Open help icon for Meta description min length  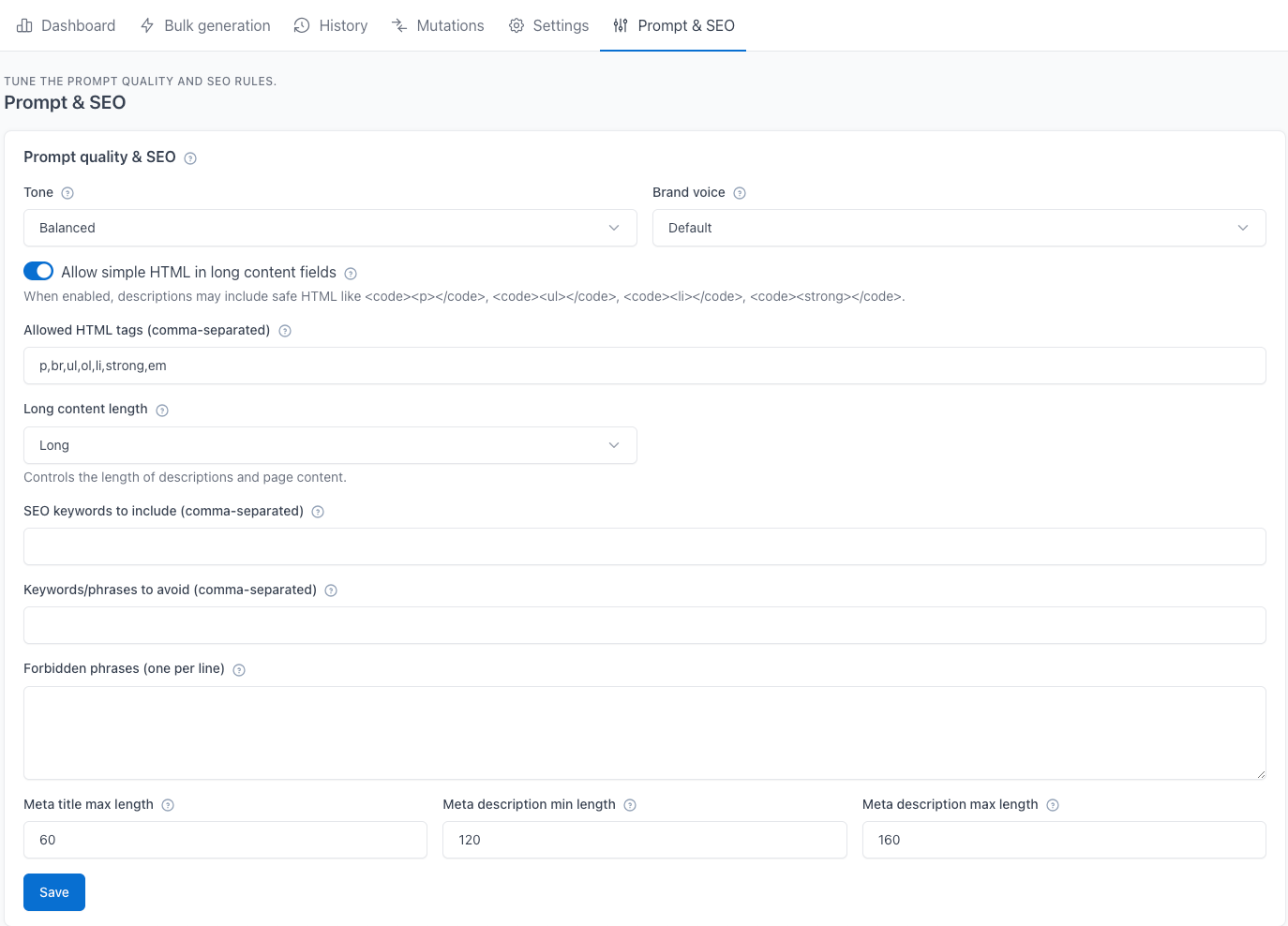click(x=630, y=805)
